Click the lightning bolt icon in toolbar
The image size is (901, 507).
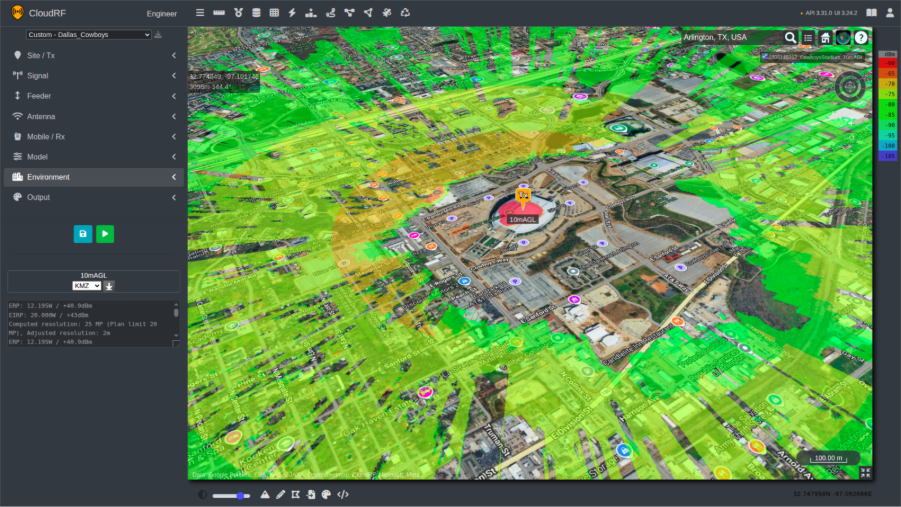pyautogui.click(x=292, y=13)
